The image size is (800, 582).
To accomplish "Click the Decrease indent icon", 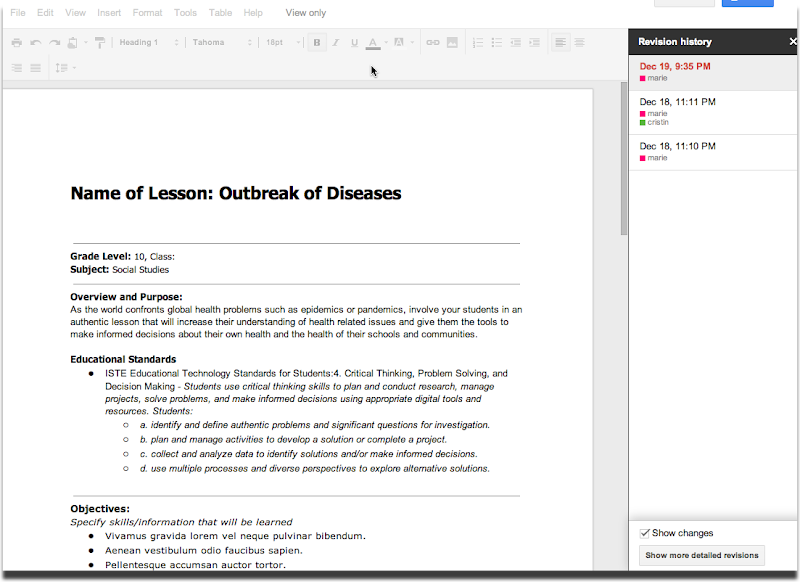I will click(x=515, y=42).
